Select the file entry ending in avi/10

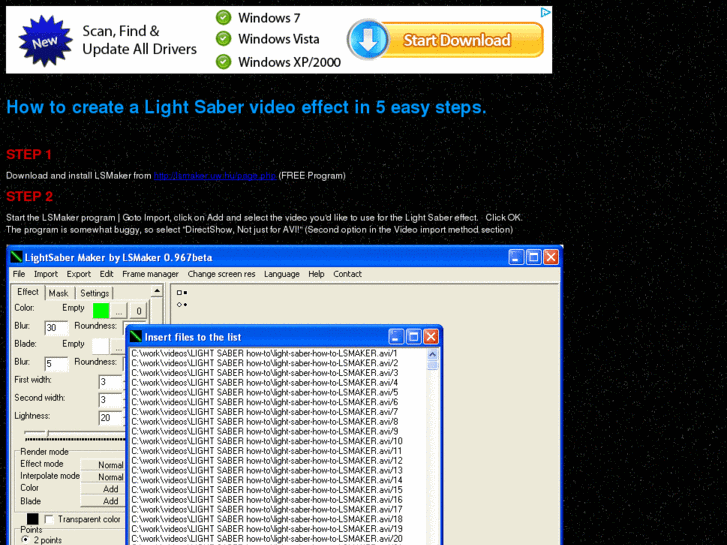[267, 441]
